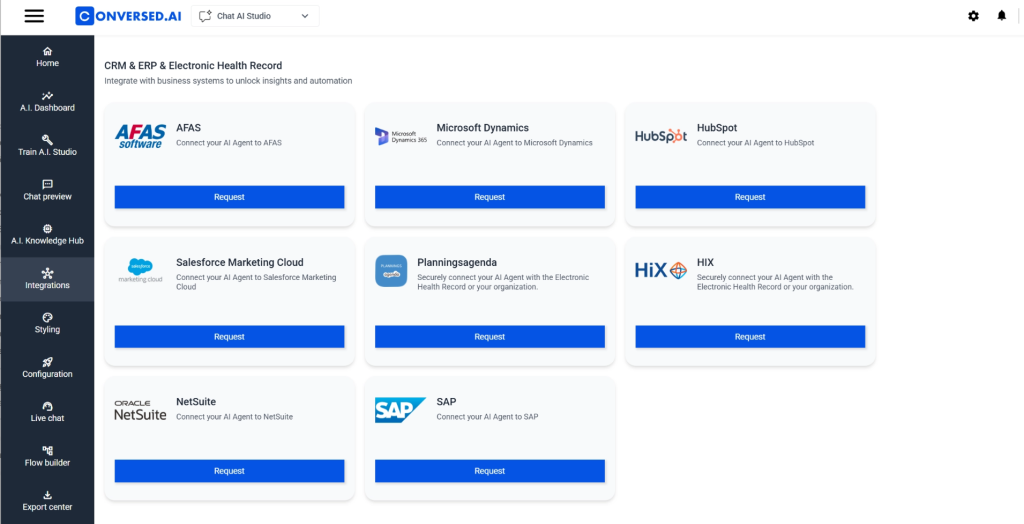The image size is (1024, 524).
Task: Request the HIX integration
Action: (x=750, y=336)
